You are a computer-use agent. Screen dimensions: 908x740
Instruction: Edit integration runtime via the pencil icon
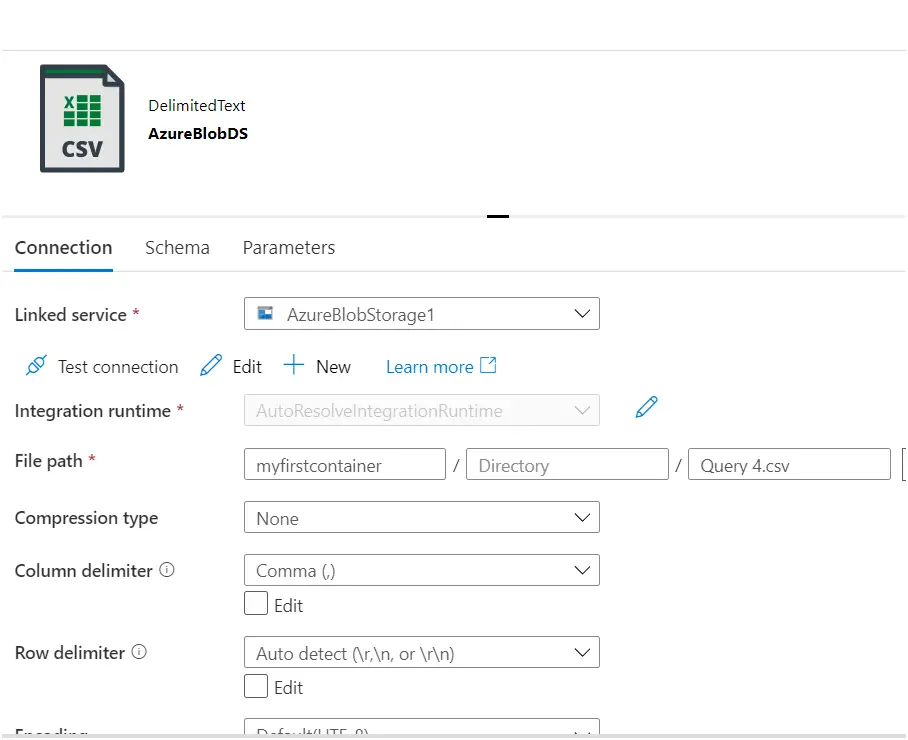click(x=646, y=407)
